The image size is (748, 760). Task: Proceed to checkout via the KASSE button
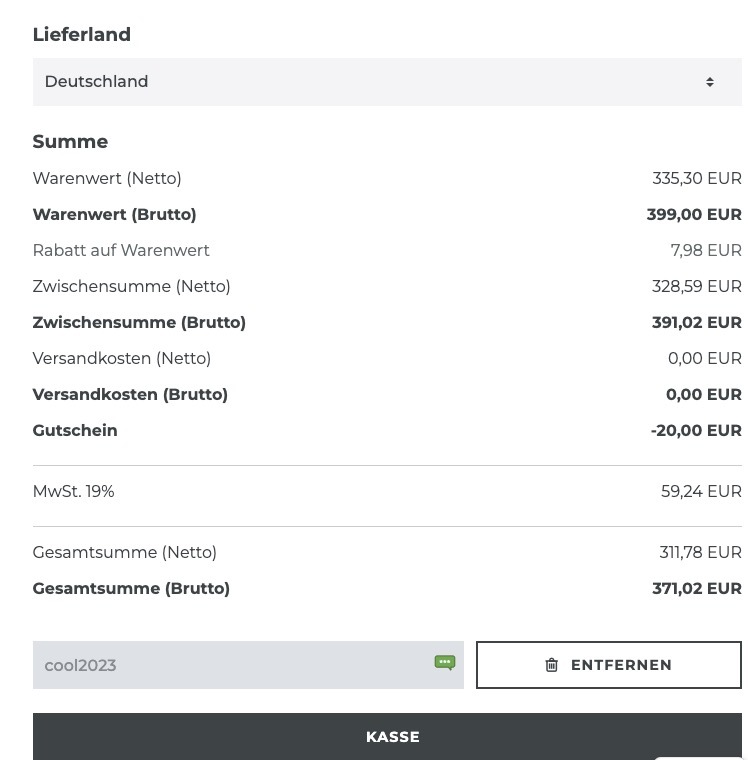(x=387, y=736)
